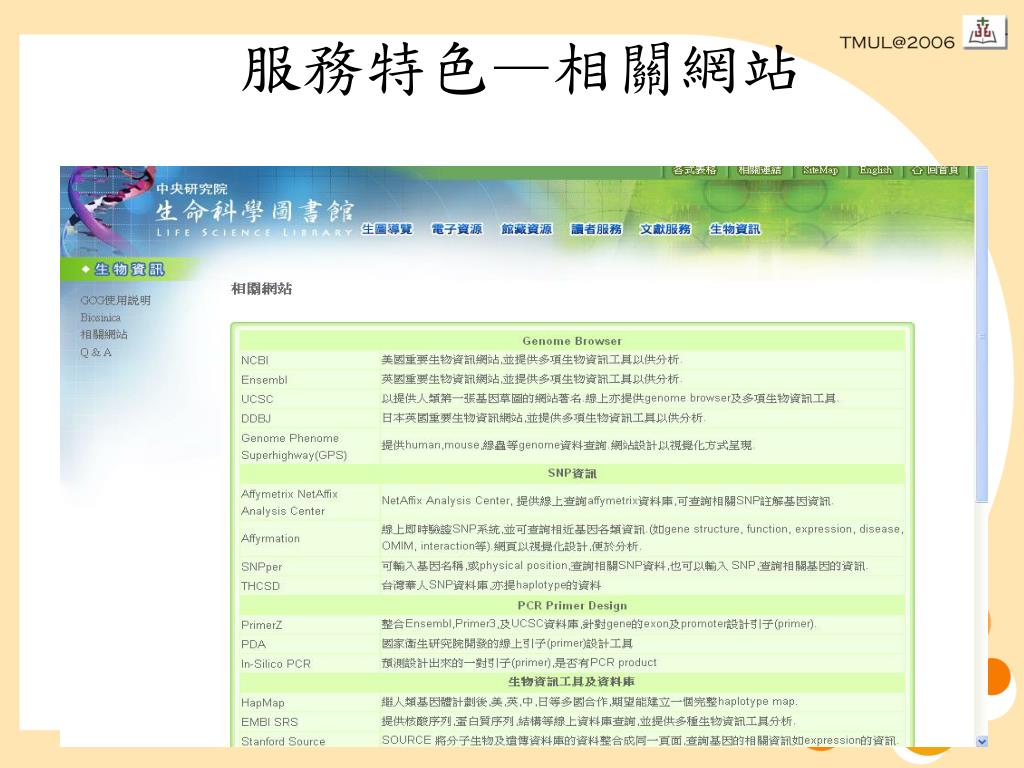Image resolution: width=1024 pixels, height=768 pixels.
Task: Click the 生物資訊 sidebar section title
Action: pos(129,269)
